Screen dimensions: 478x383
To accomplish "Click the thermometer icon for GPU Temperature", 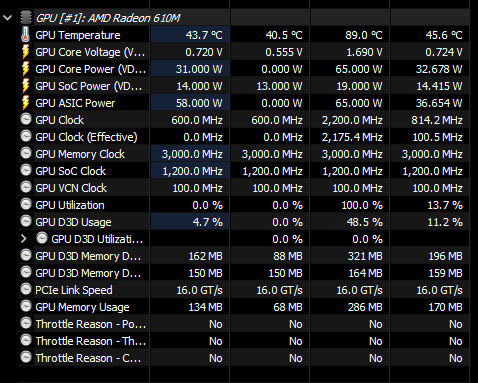I will tap(26, 35).
